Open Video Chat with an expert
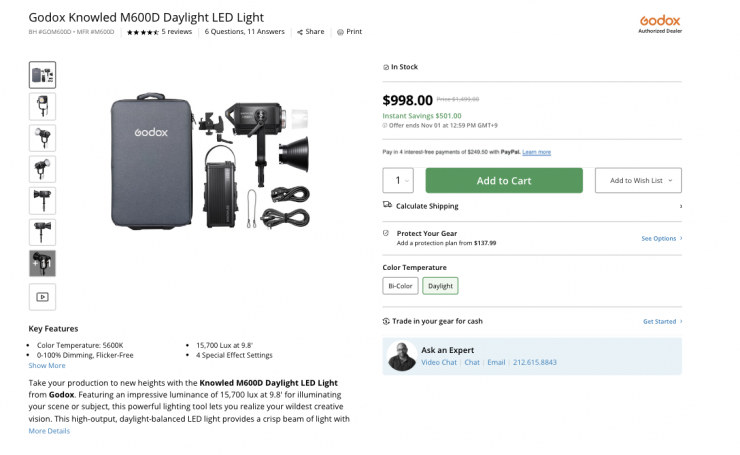This screenshot has height=455, width=740. click(439, 362)
